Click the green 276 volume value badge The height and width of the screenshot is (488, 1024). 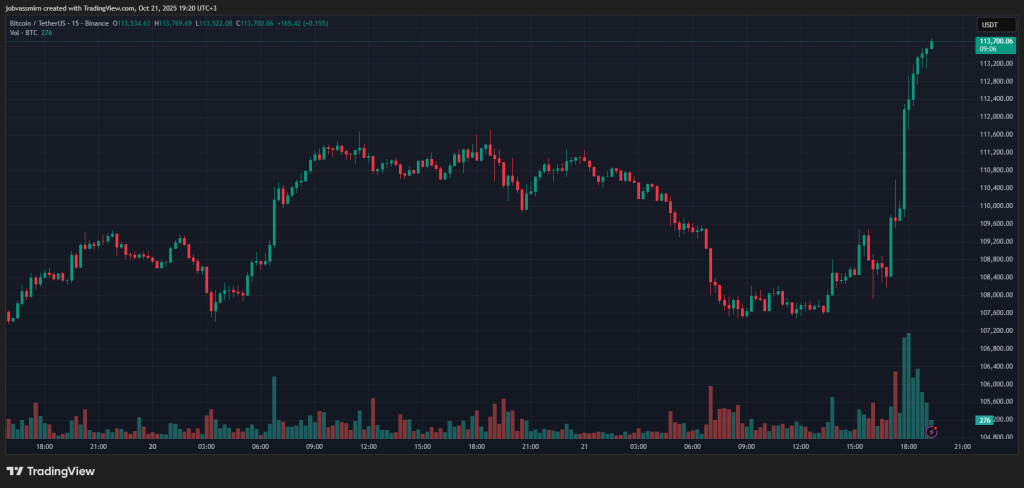click(984, 420)
